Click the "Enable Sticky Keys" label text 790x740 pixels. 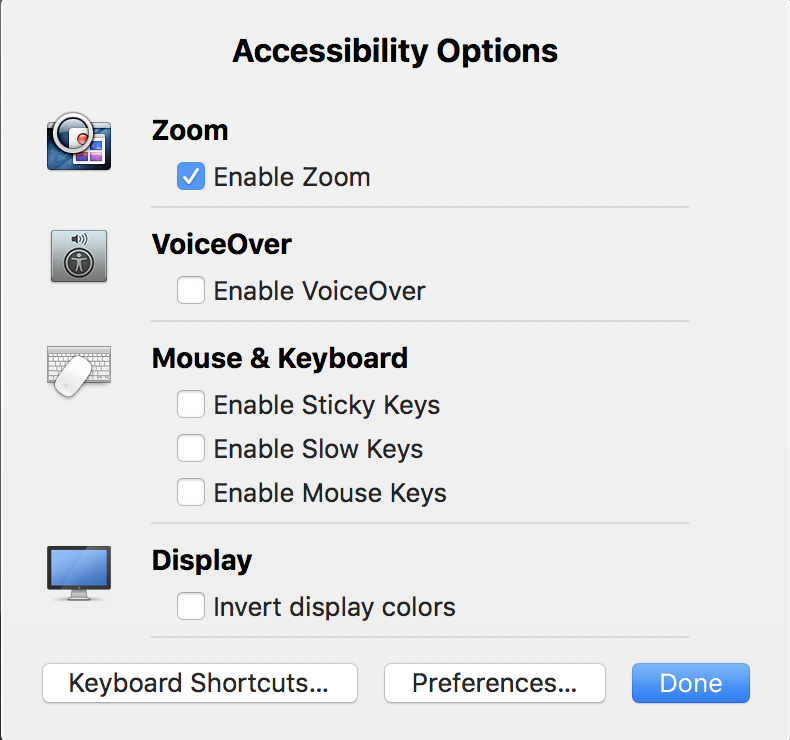point(327,405)
